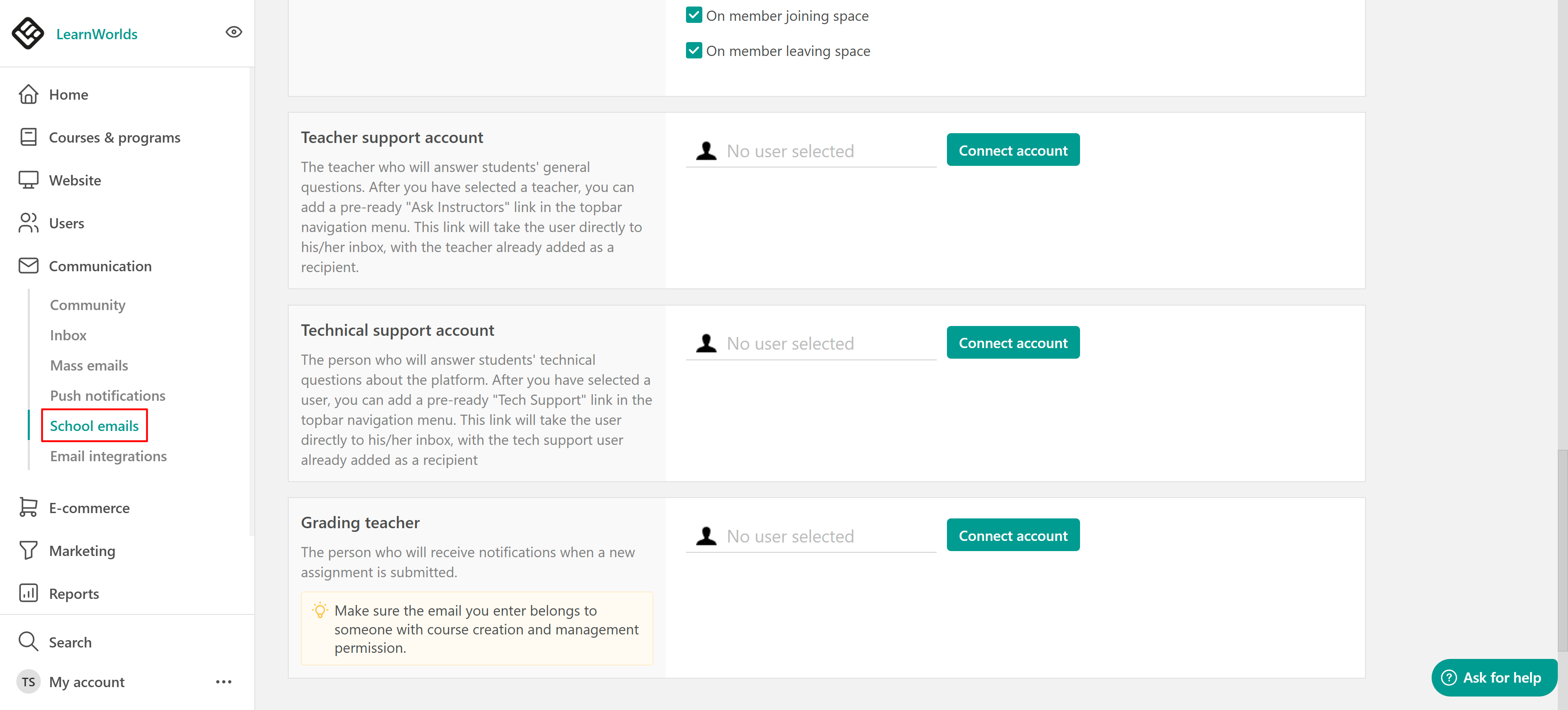The height and width of the screenshot is (710, 1568).
Task: Click the Marketing funnel icon
Action: [x=28, y=550]
